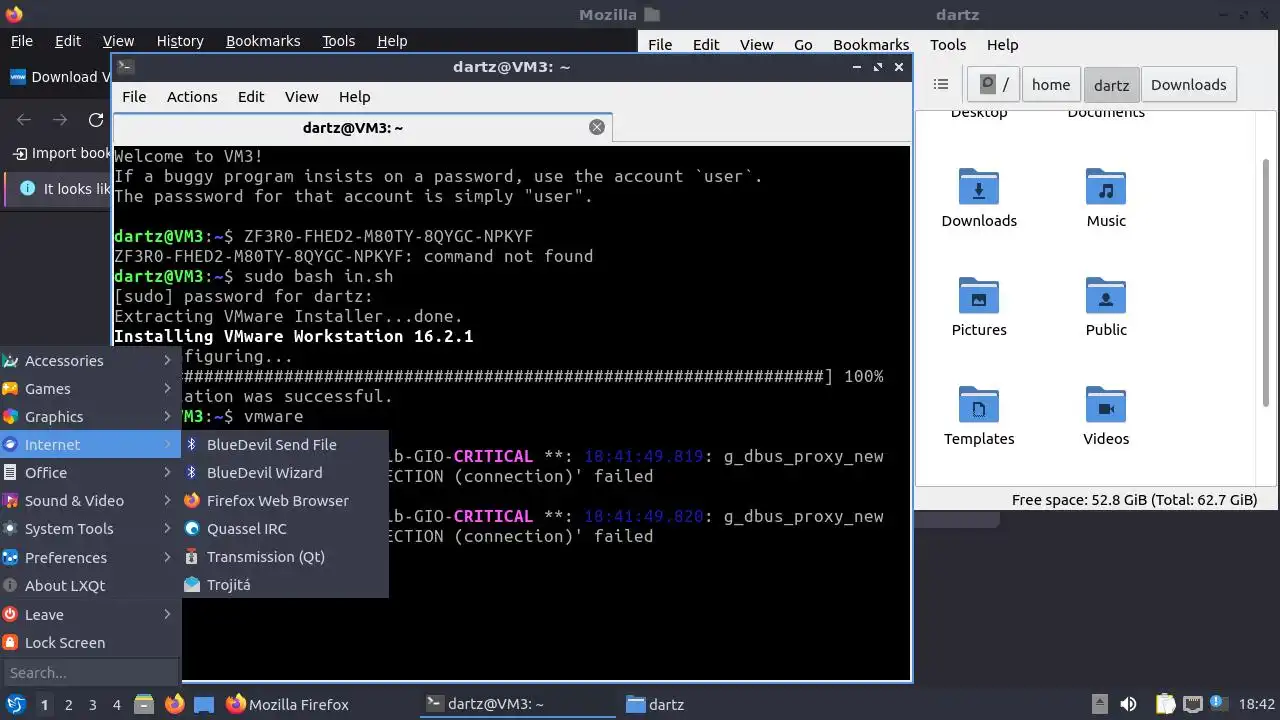Screen dimensions: 1280x720
Task: Expand the Leave submenu
Action: click(90, 615)
